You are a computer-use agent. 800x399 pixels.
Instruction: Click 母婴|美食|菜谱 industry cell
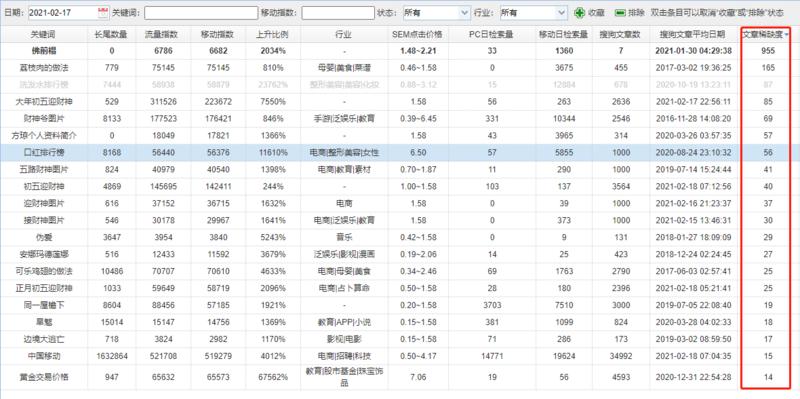coord(343,68)
